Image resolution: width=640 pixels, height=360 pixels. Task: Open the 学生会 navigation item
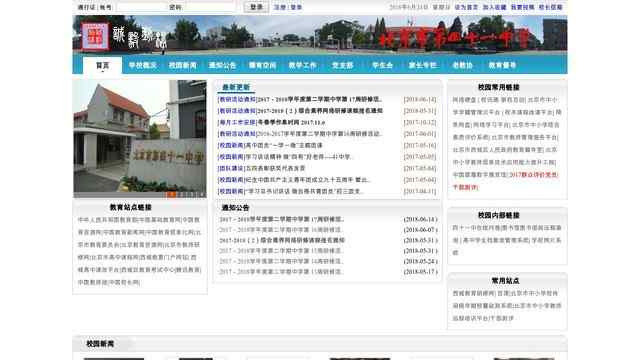[x=382, y=65]
